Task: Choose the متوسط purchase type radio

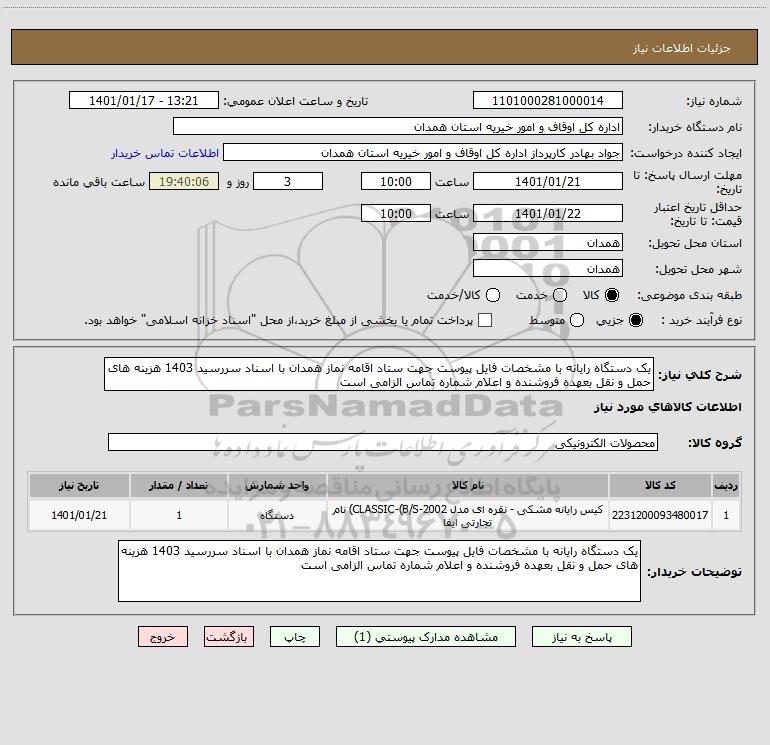Action: (x=577, y=320)
